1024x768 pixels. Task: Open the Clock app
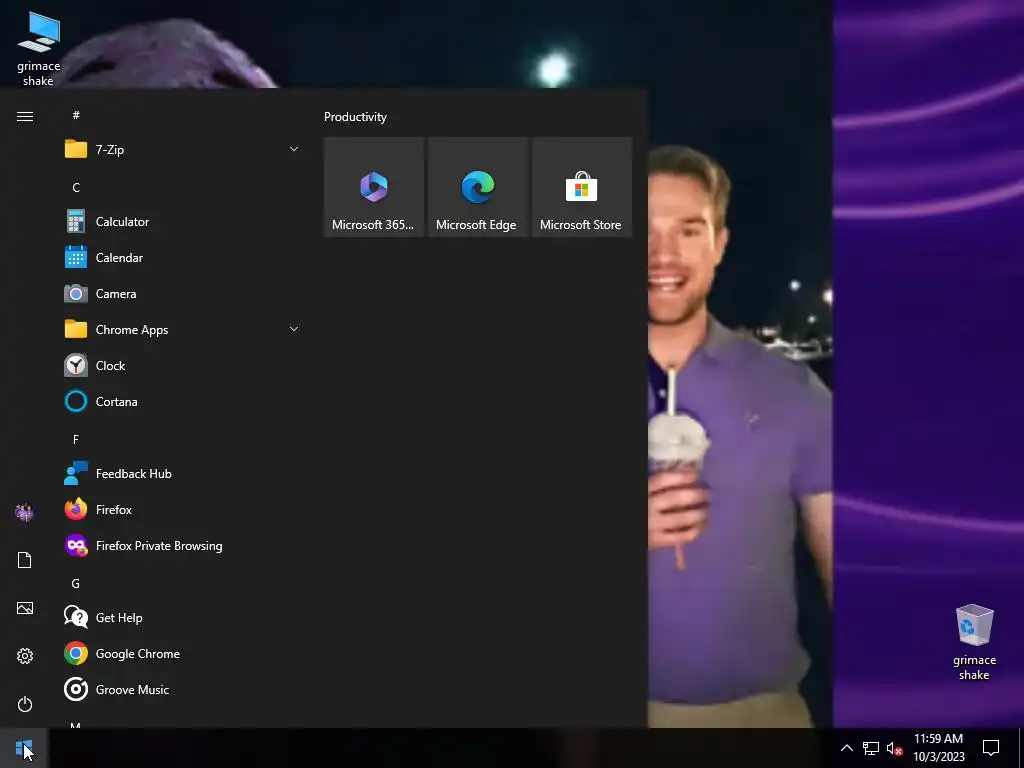pos(183,366)
